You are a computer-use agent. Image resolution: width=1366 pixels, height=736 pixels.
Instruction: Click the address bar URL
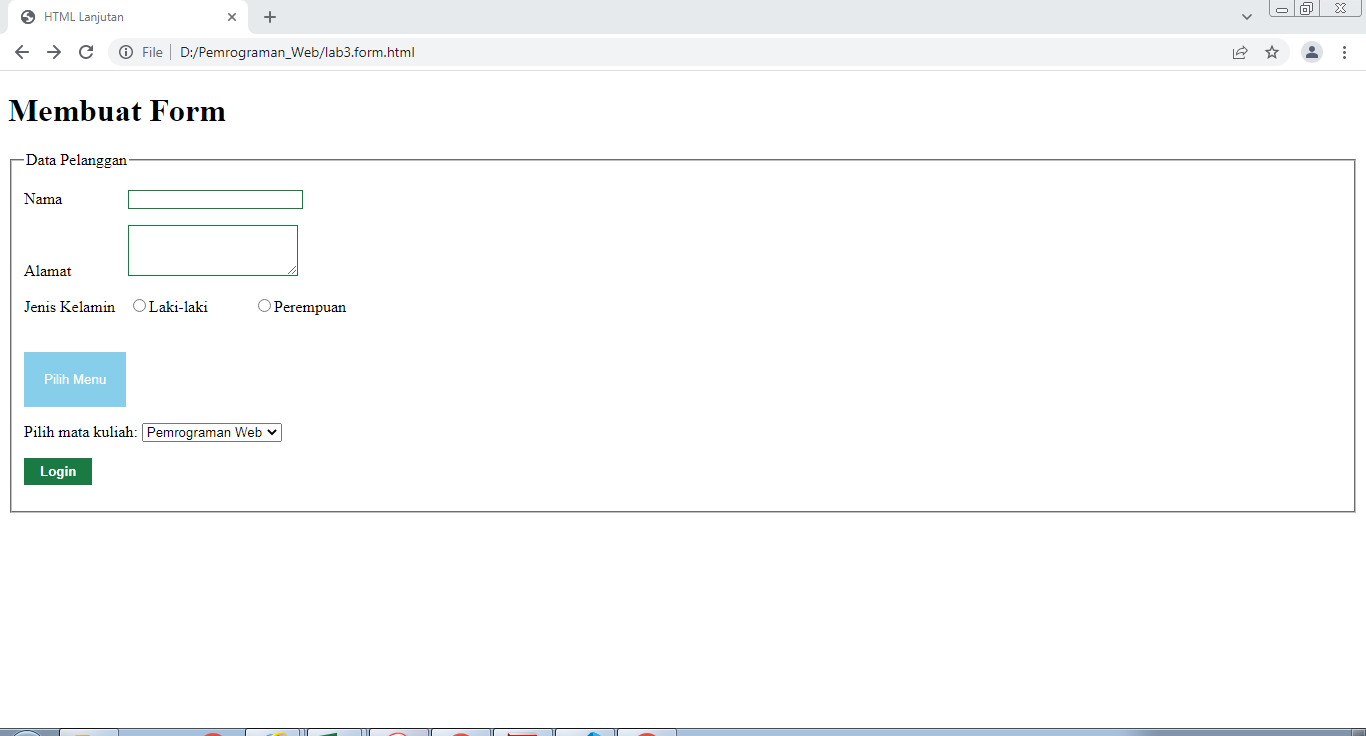297,52
